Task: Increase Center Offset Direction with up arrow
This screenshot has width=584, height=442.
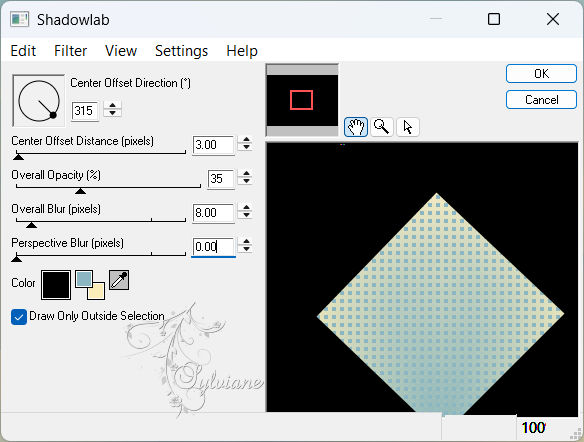Action: [112, 105]
